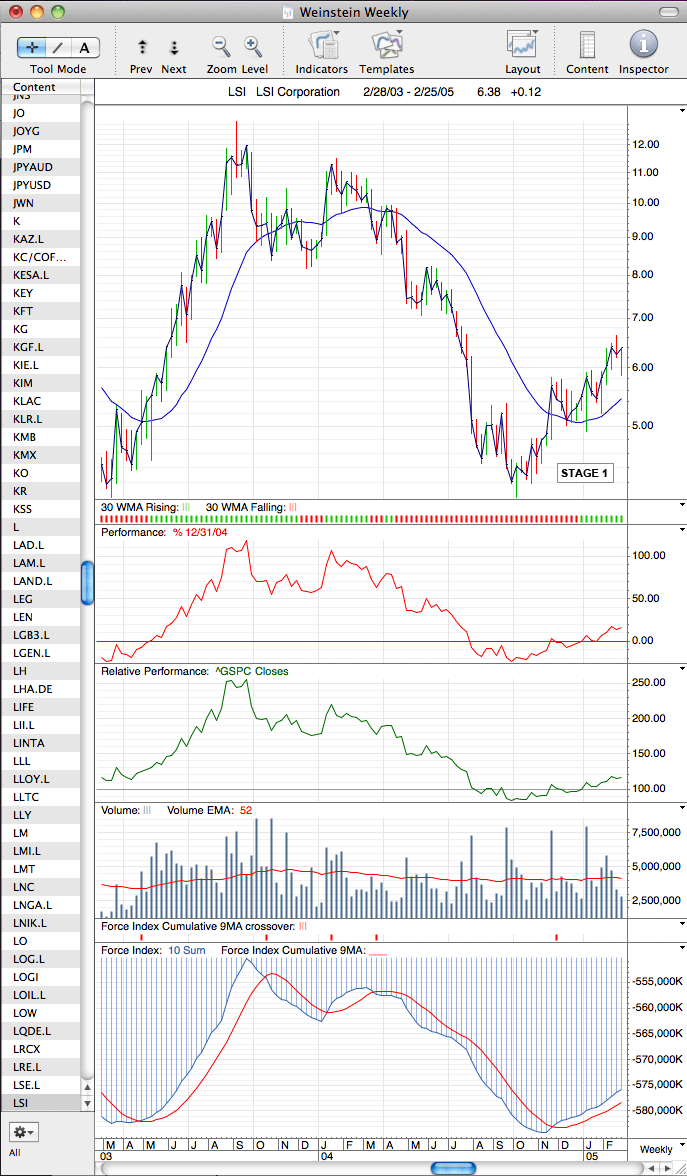The height and width of the screenshot is (1176, 687).
Task: Click the Force Index Cumulative 9MA label
Action: 303,950
